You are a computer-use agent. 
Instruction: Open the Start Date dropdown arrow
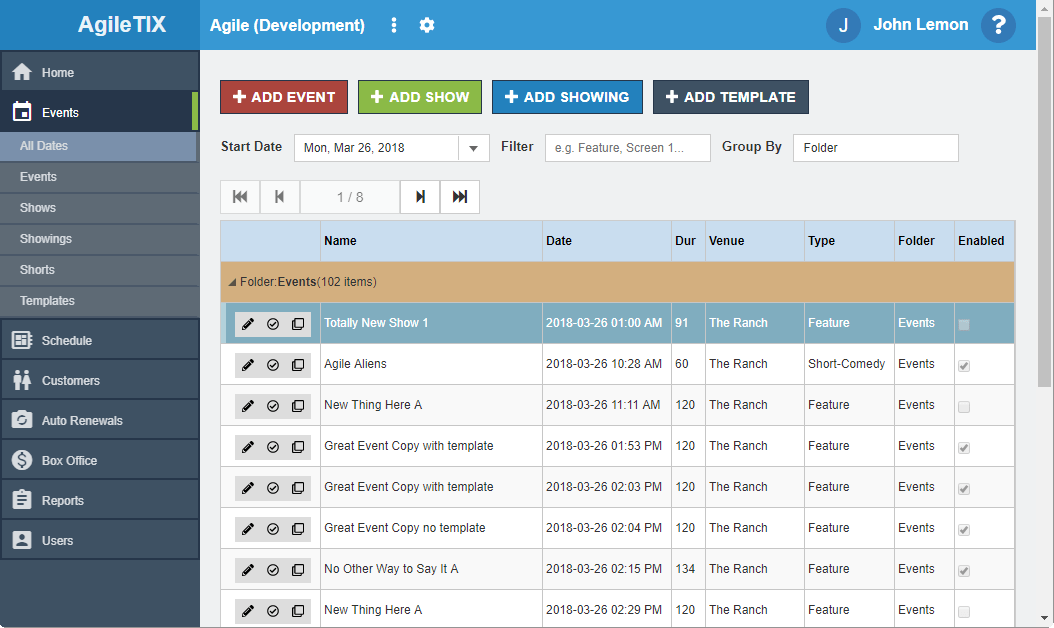[x=473, y=148]
